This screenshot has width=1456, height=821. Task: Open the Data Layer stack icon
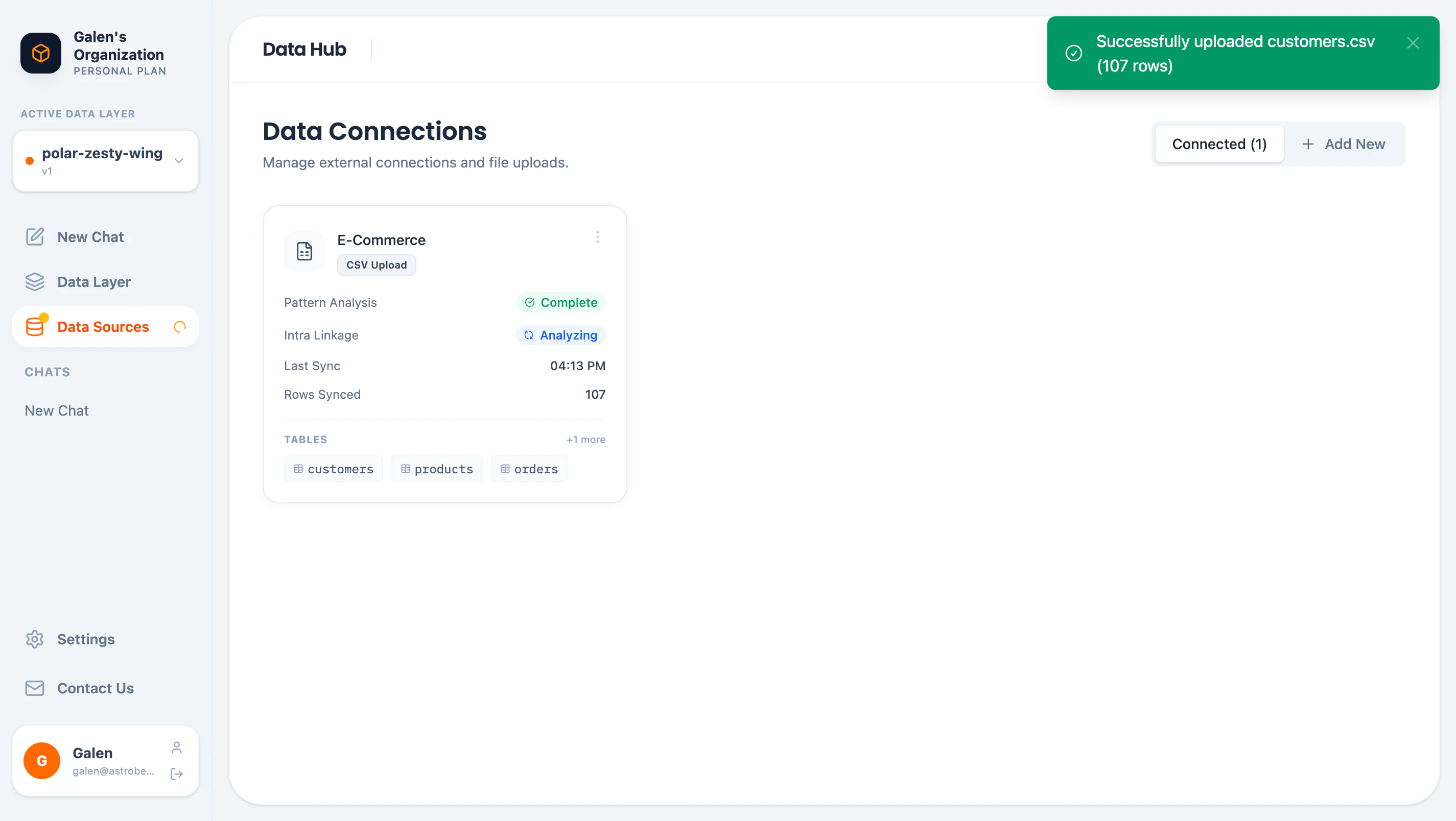click(x=35, y=281)
